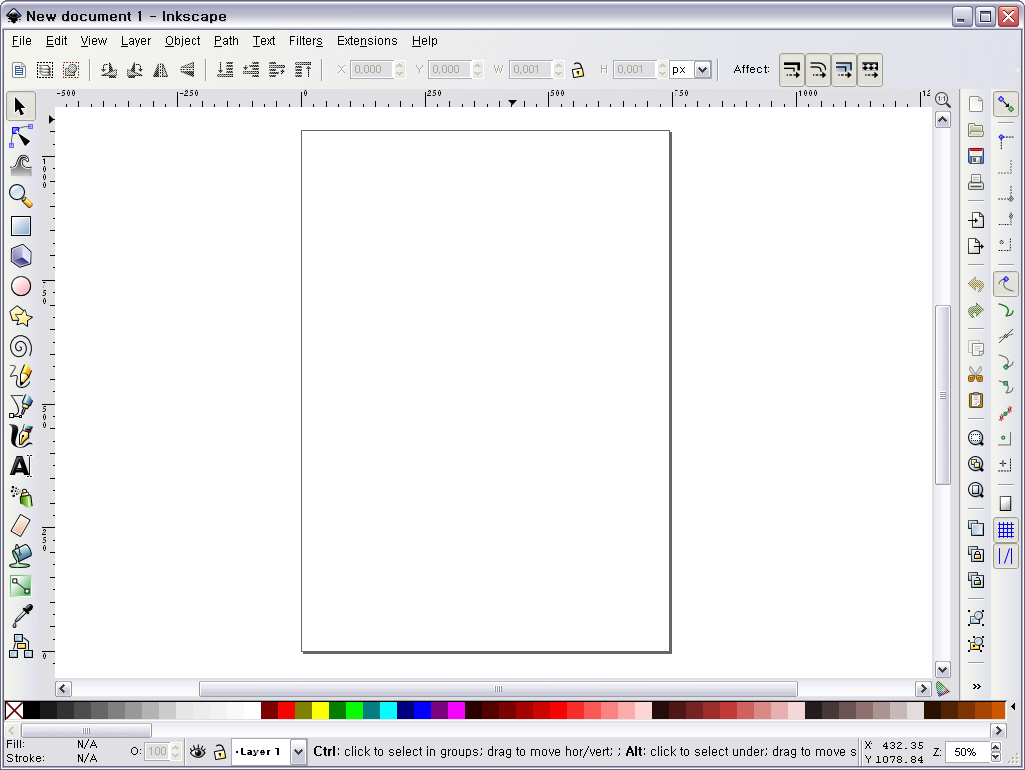Select the Spray tool

point(20,497)
